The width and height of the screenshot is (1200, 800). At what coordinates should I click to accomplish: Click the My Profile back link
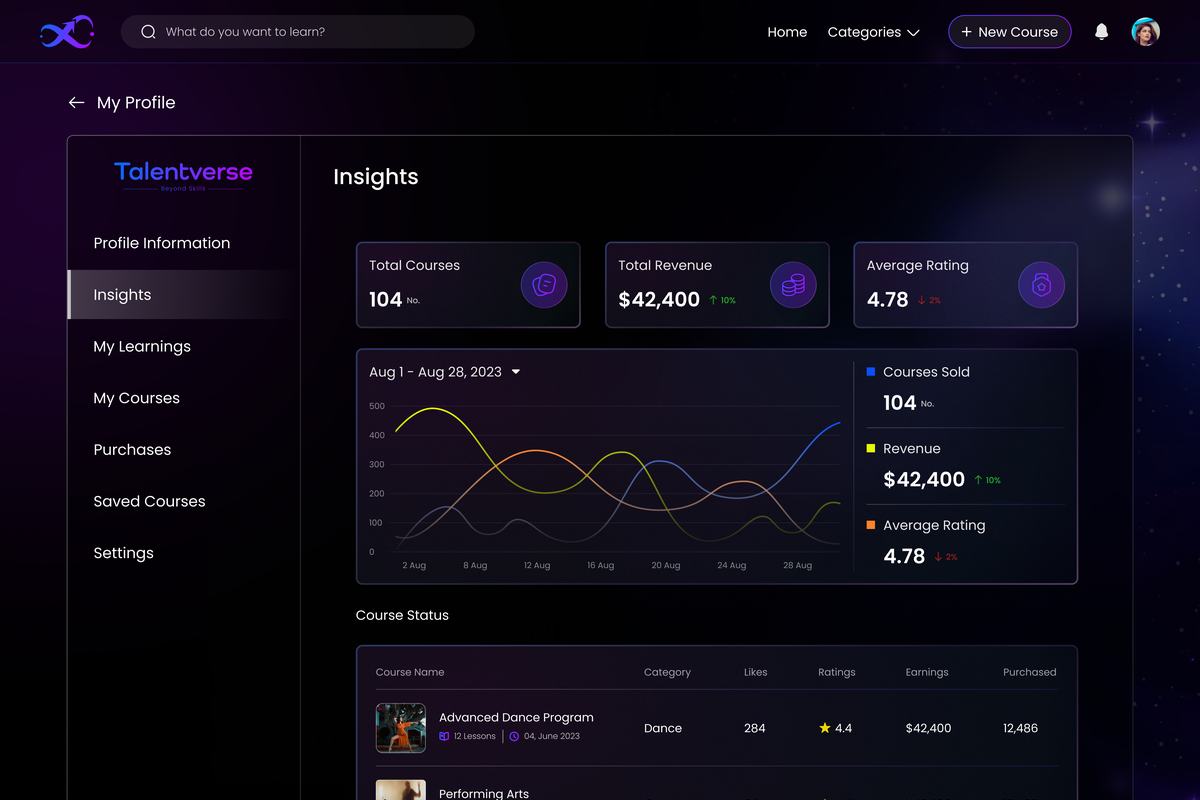tap(121, 103)
